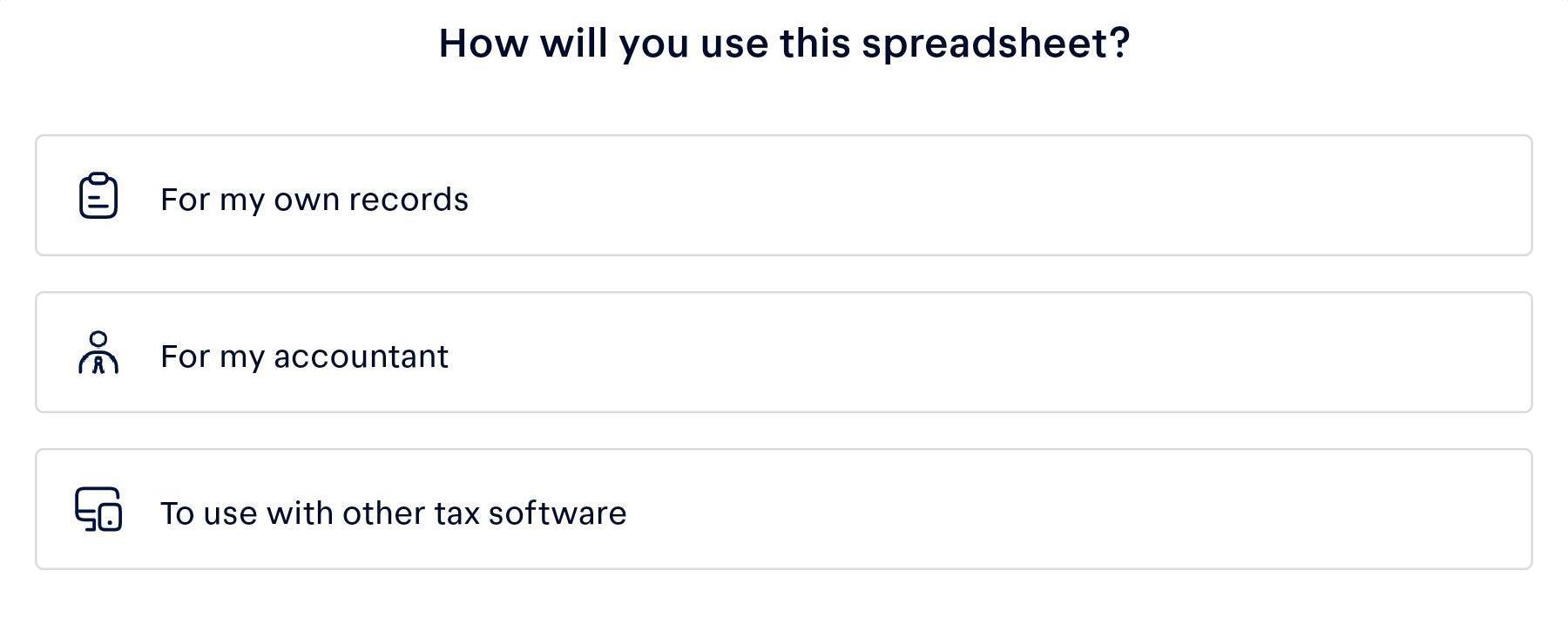Click empty space inside the own records card
The image size is (1568, 625).
1002,195
